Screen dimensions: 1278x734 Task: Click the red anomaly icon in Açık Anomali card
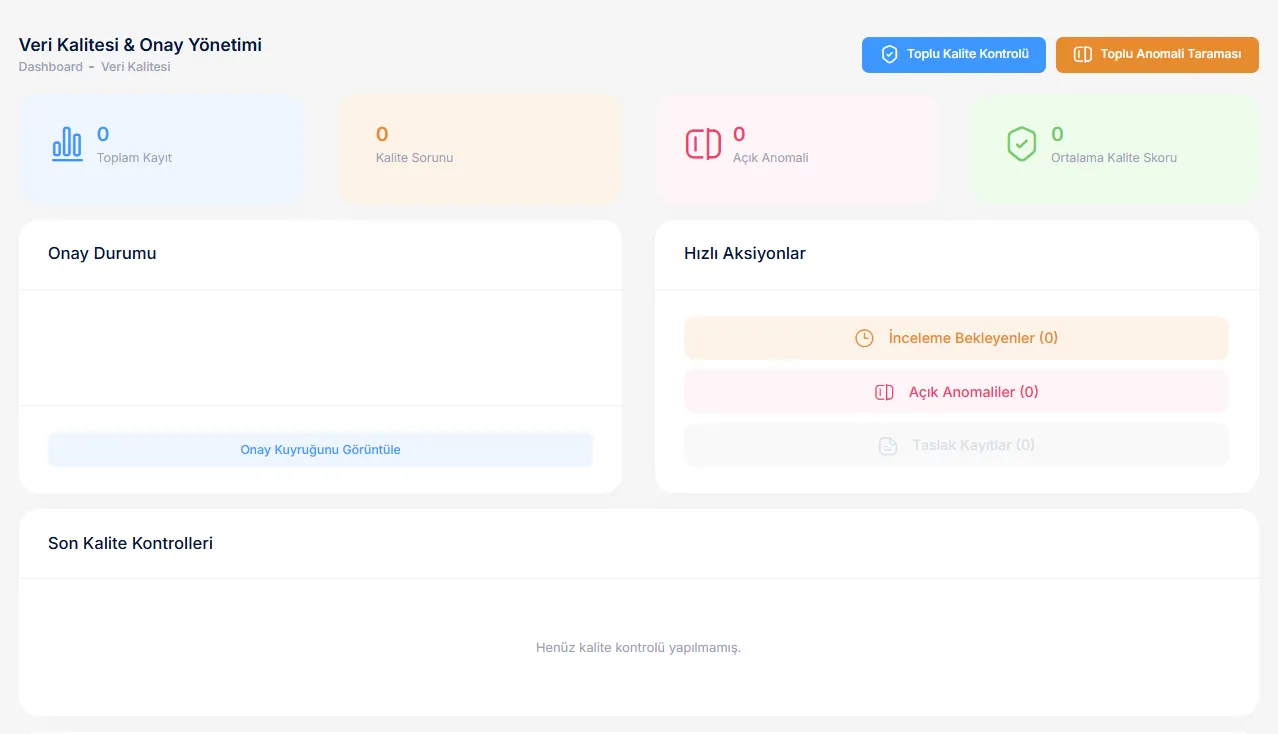703,144
